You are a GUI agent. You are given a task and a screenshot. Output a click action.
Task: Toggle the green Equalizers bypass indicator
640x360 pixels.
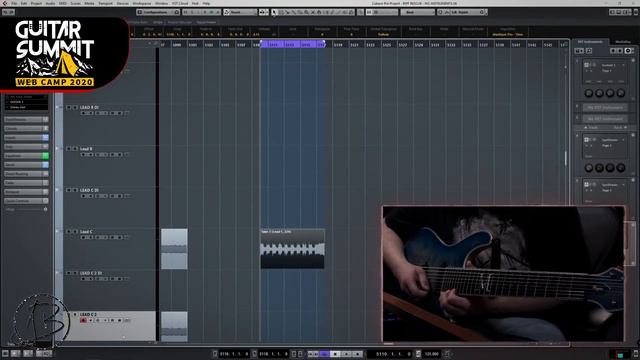45,156
